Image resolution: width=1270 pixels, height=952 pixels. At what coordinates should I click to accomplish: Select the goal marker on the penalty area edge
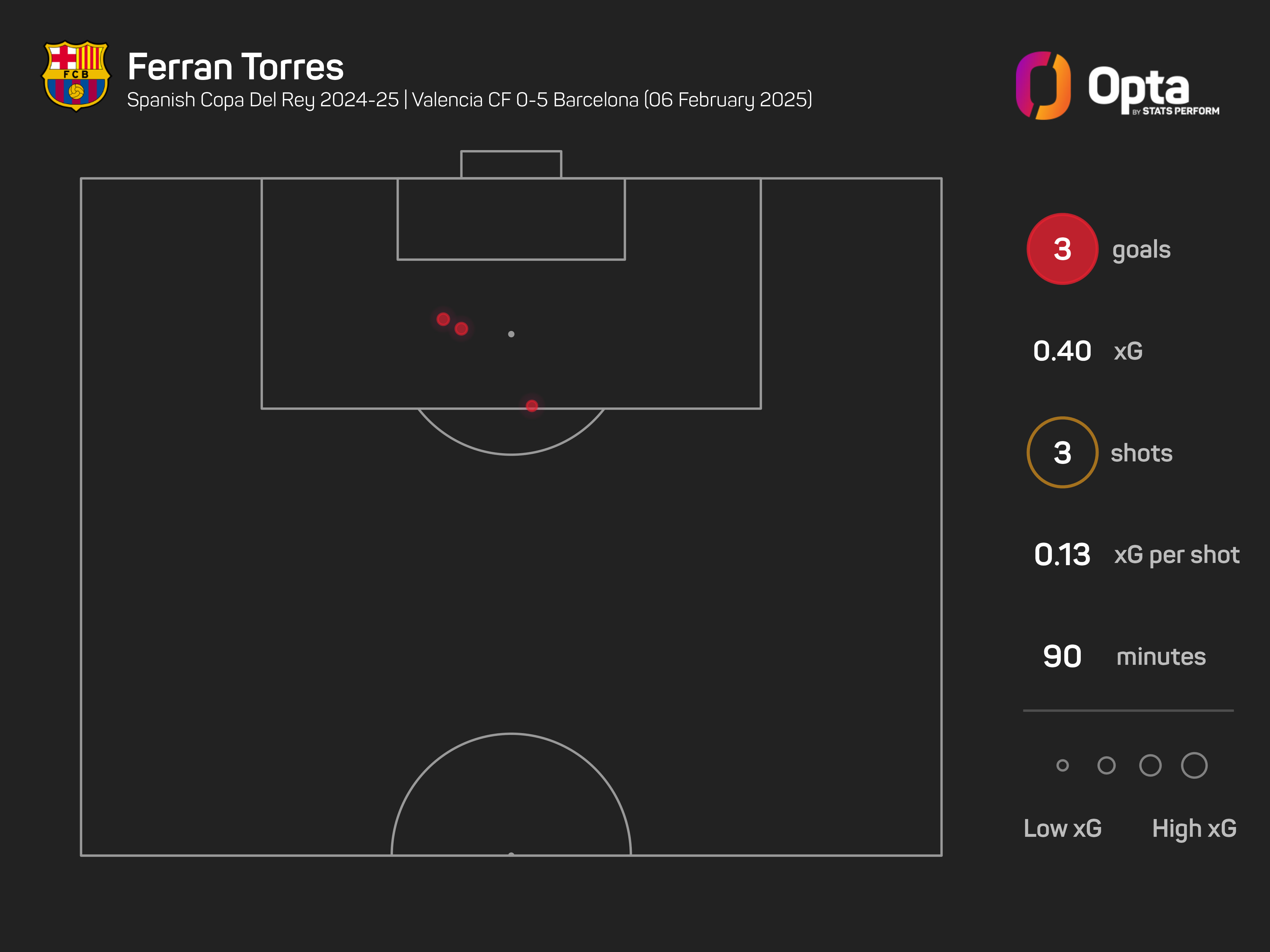point(532,406)
